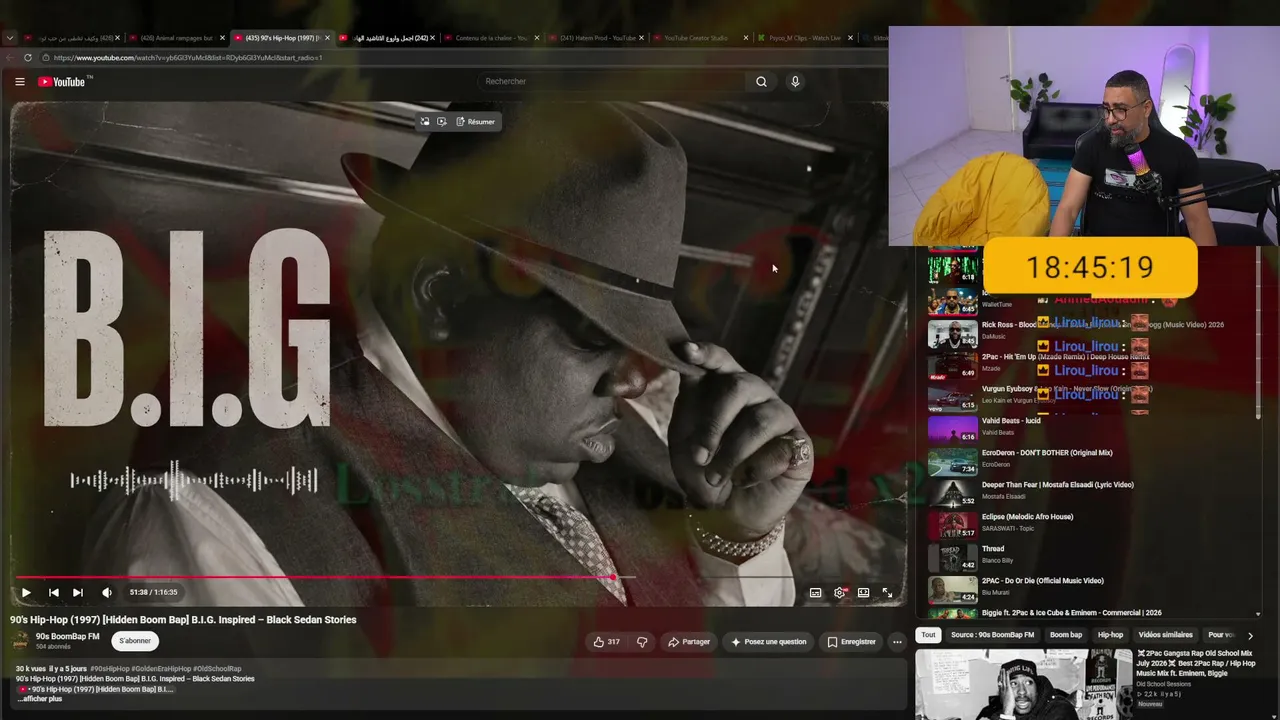The height and width of the screenshot is (720, 1280).
Task: Select the Vidéos similaires filter chip
Action: 1165,635
